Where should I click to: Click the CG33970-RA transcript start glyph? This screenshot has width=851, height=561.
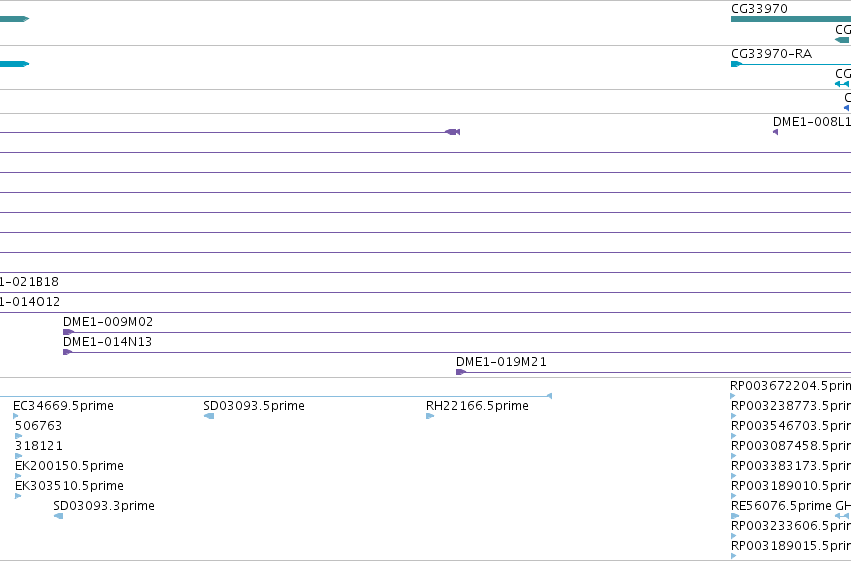736,64
